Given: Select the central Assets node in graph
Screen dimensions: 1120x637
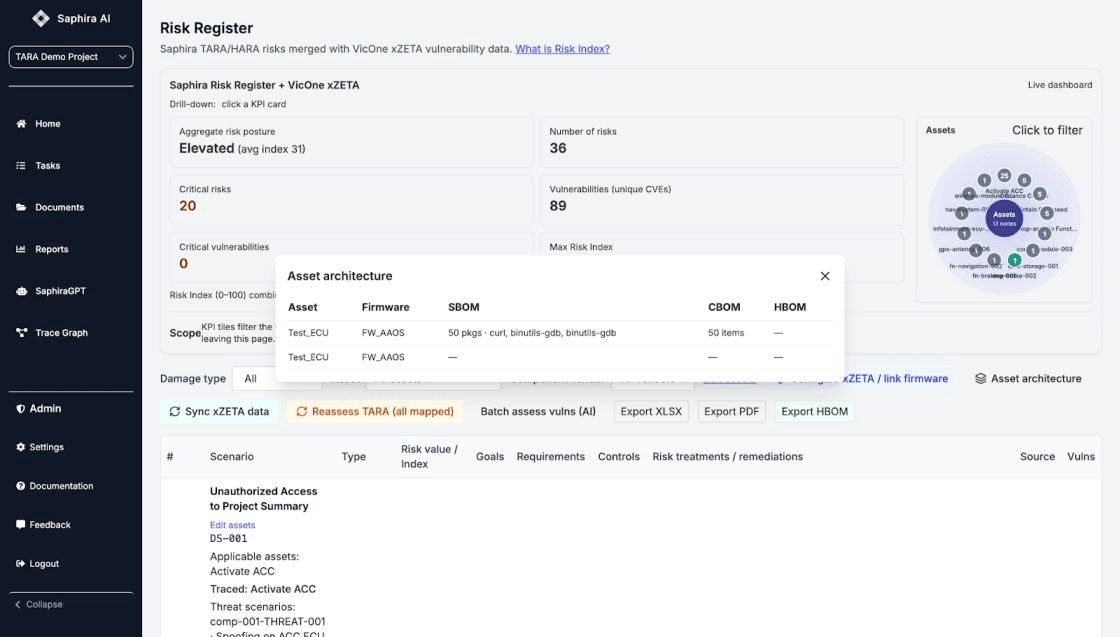Looking at the screenshot, I should [1004, 217].
